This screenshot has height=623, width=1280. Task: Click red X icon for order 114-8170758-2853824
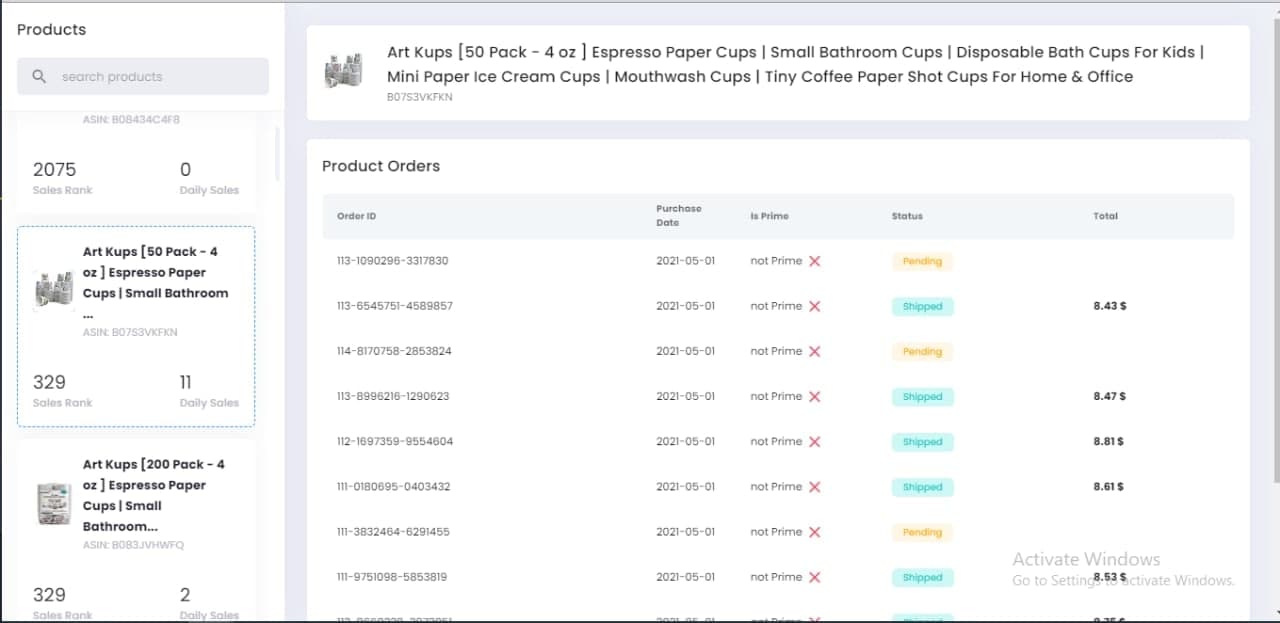click(815, 351)
